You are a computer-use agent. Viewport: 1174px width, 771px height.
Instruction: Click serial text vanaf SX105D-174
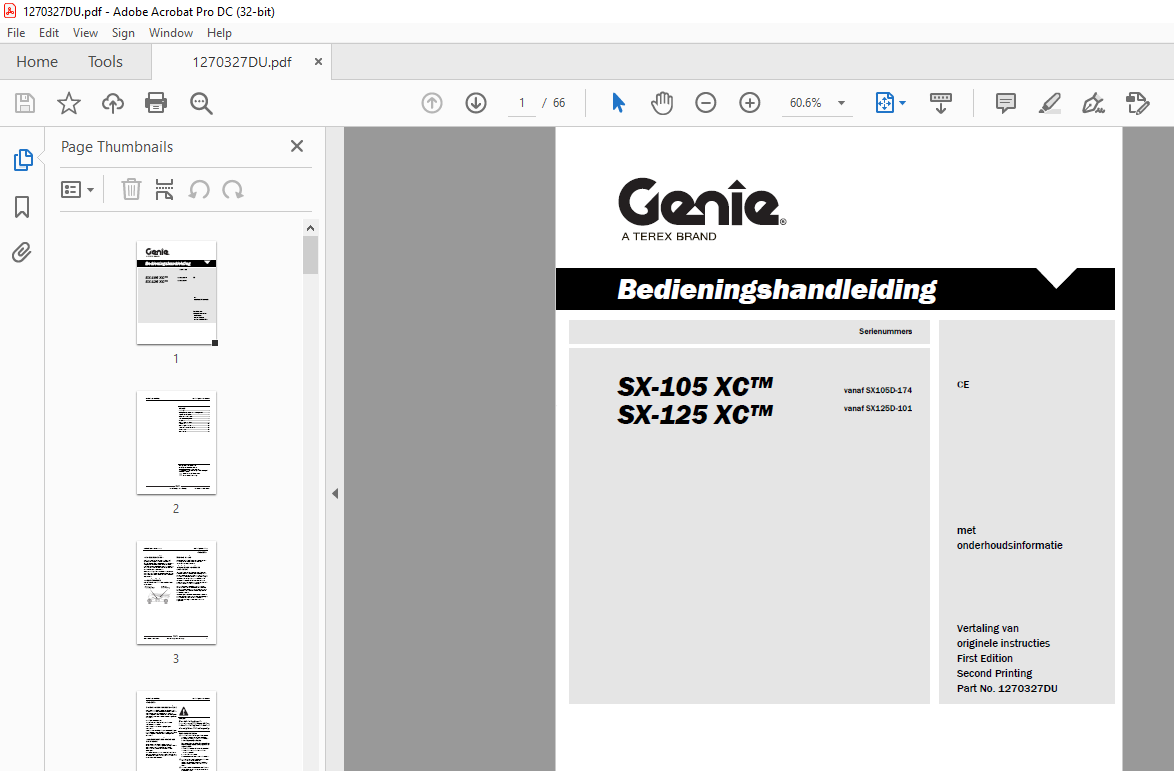point(878,390)
